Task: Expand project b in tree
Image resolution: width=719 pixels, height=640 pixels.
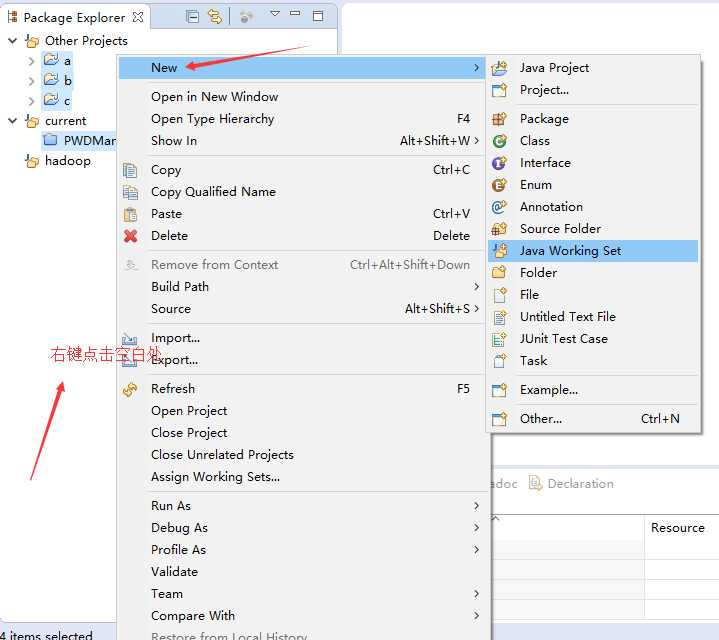Action: [x=31, y=81]
